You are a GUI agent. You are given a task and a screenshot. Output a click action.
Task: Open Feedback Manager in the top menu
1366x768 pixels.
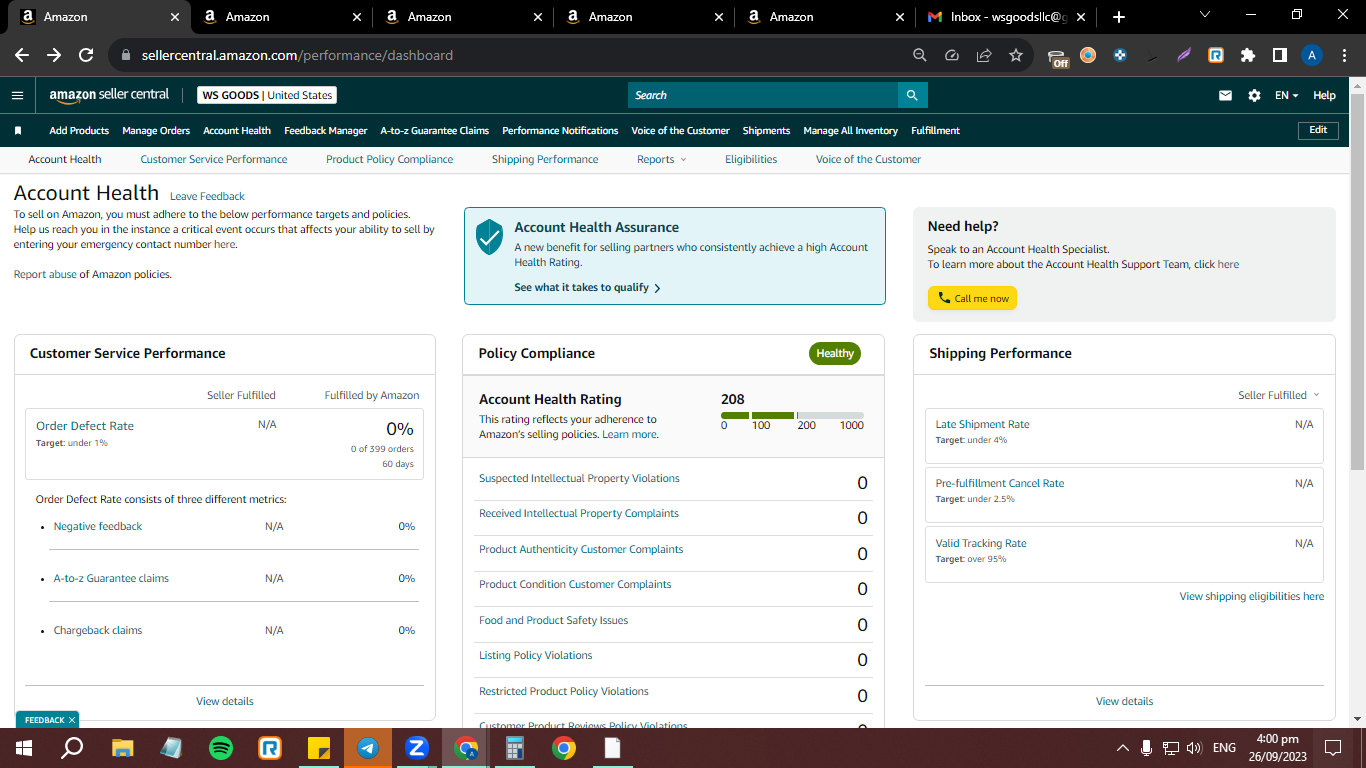click(x=326, y=130)
